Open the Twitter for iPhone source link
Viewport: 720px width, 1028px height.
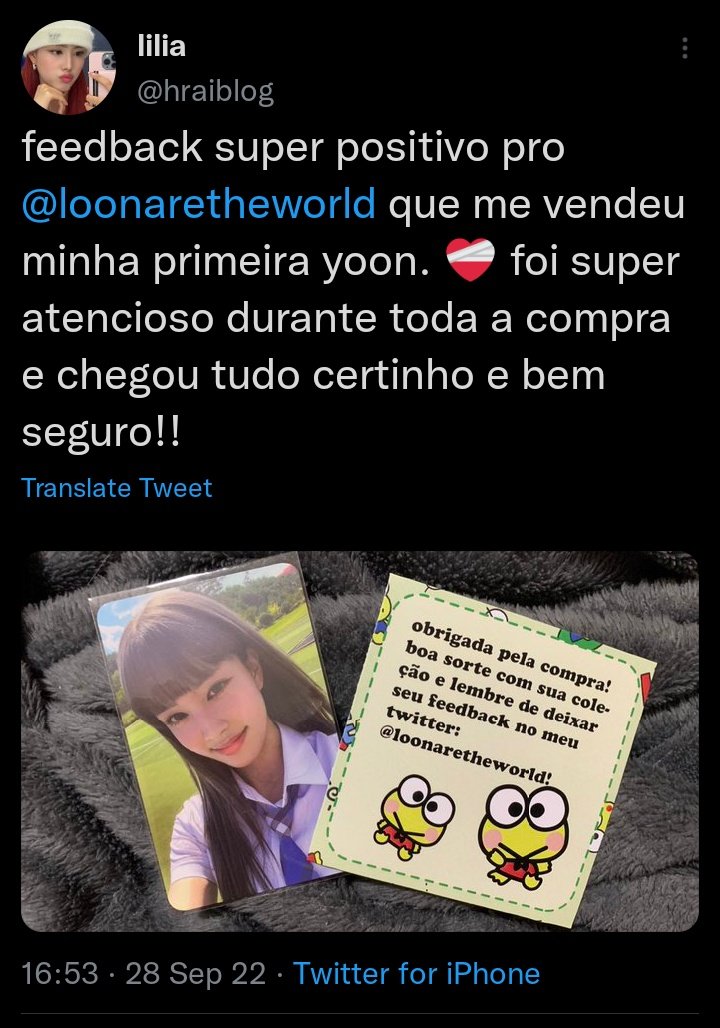point(416,974)
